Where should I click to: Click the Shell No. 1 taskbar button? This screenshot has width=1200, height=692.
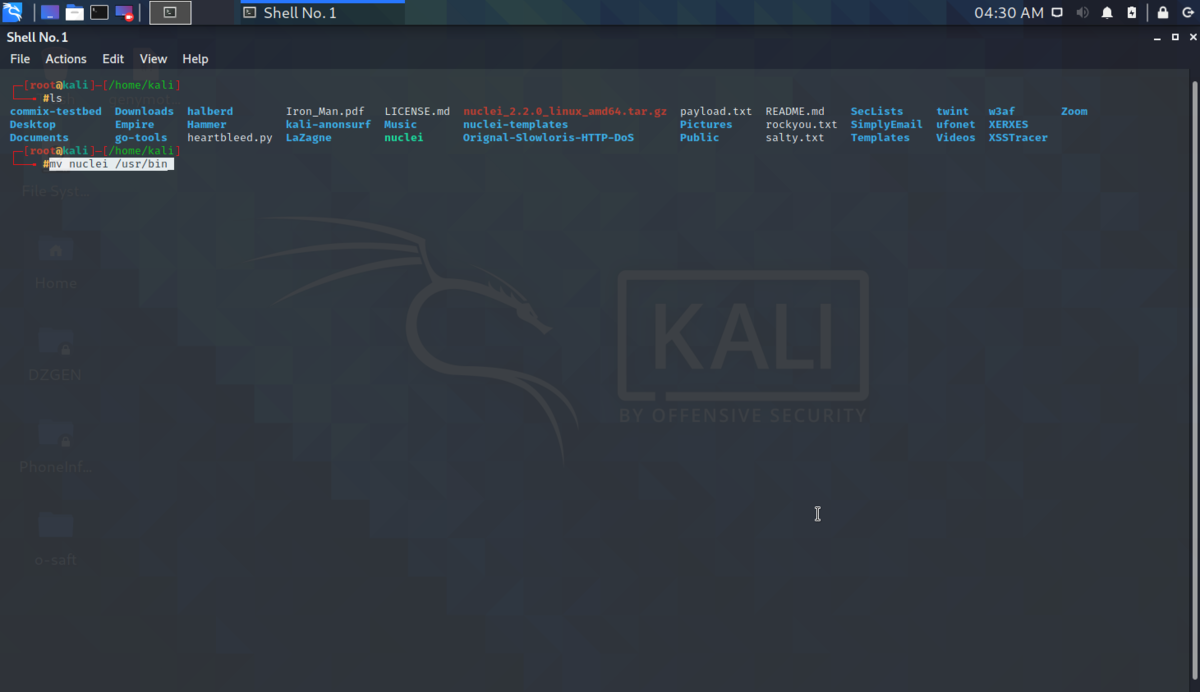pos(322,13)
